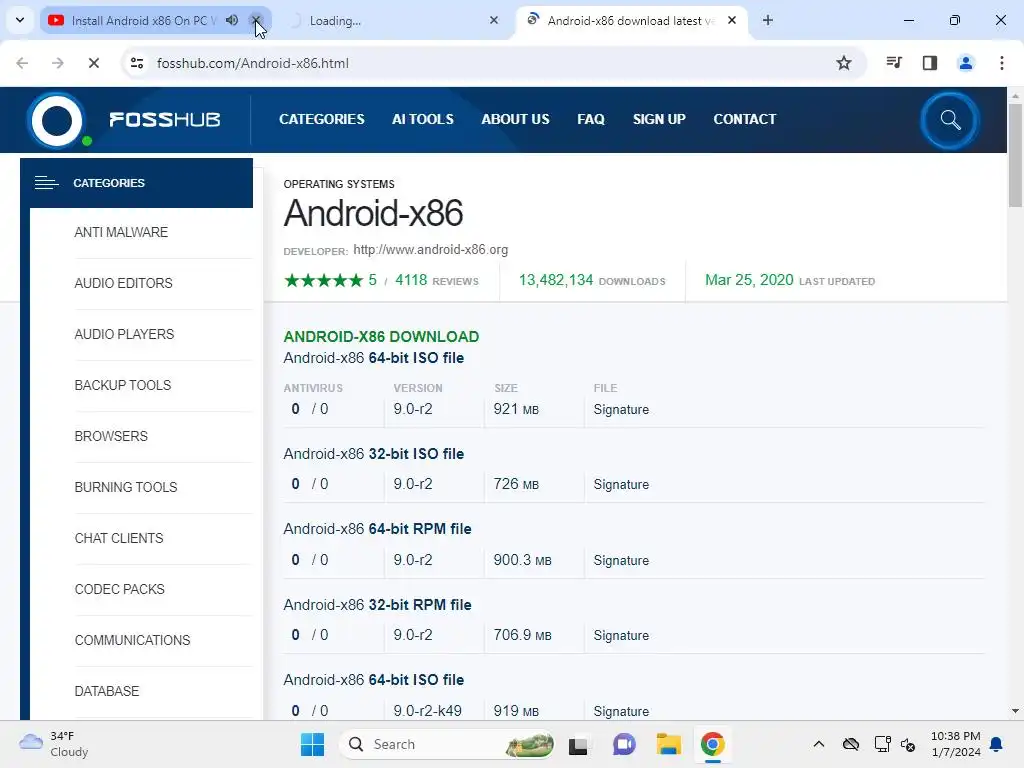Open the Windows Start menu
Viewport: 1024px width, 768px height.
tap(312, 744)
